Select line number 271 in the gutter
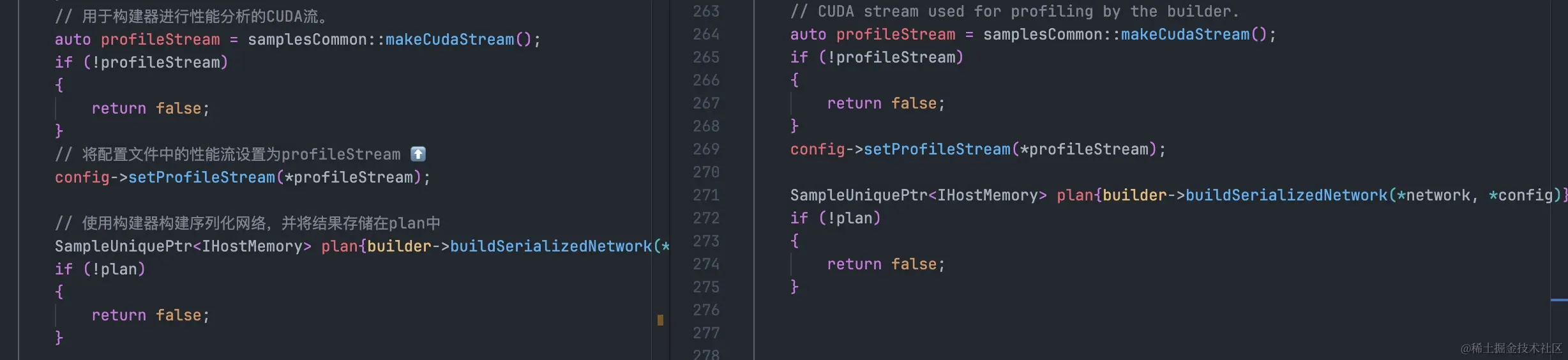This screenshot has width=1568, height=360. point(706,195)
